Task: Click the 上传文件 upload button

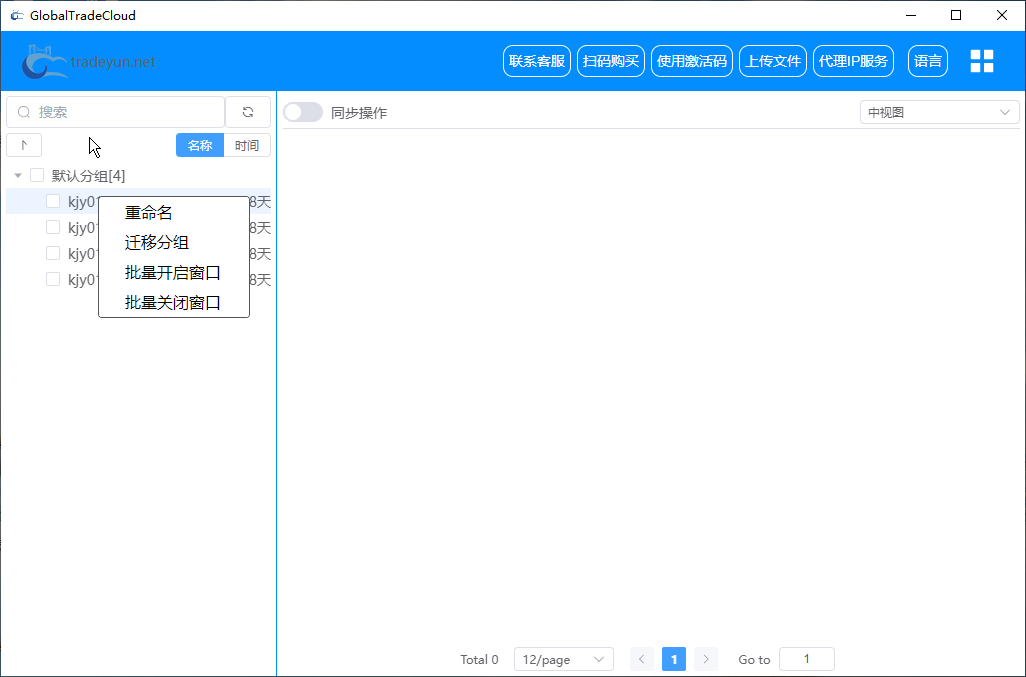Action: point(772,60)
